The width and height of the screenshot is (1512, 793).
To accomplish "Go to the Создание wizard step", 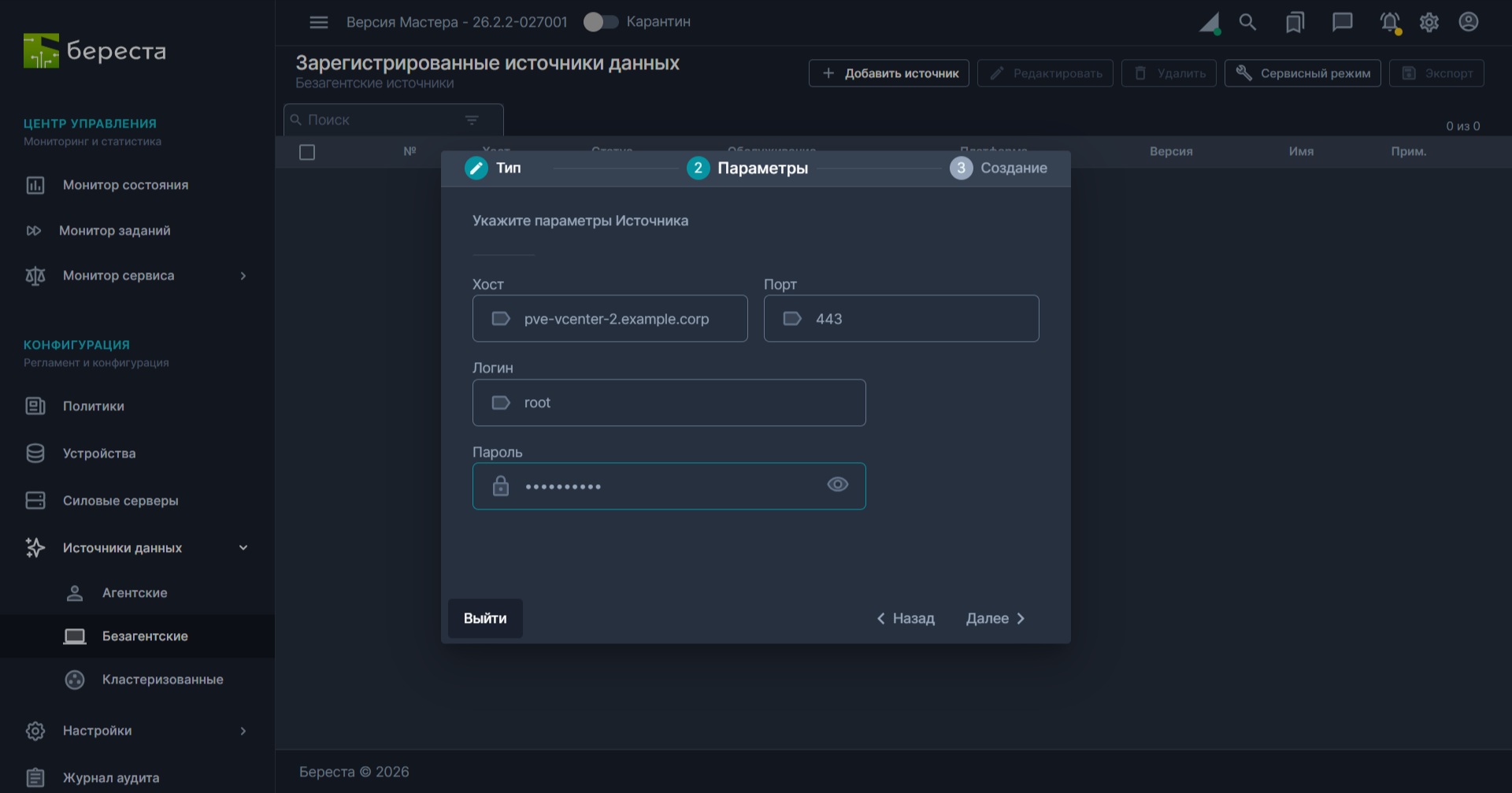I will point(999,168).
